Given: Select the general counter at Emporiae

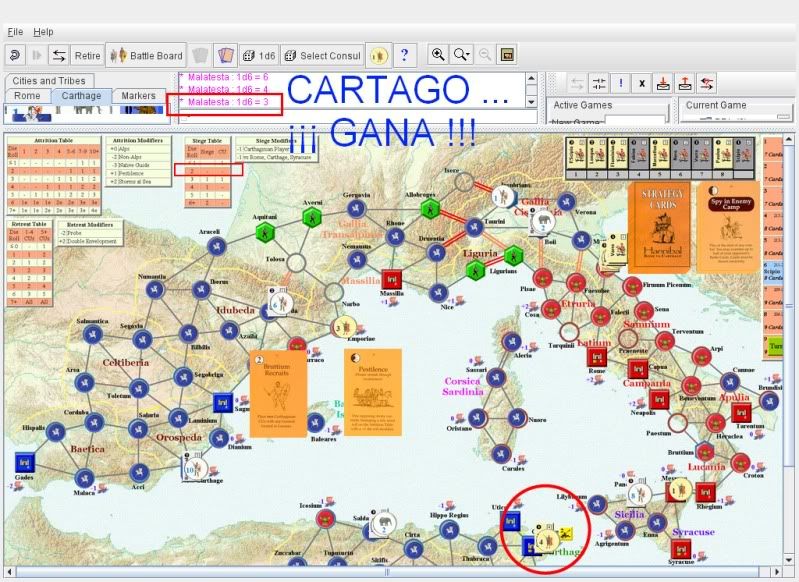Looking at the screenshot, I should pos(345,327).
